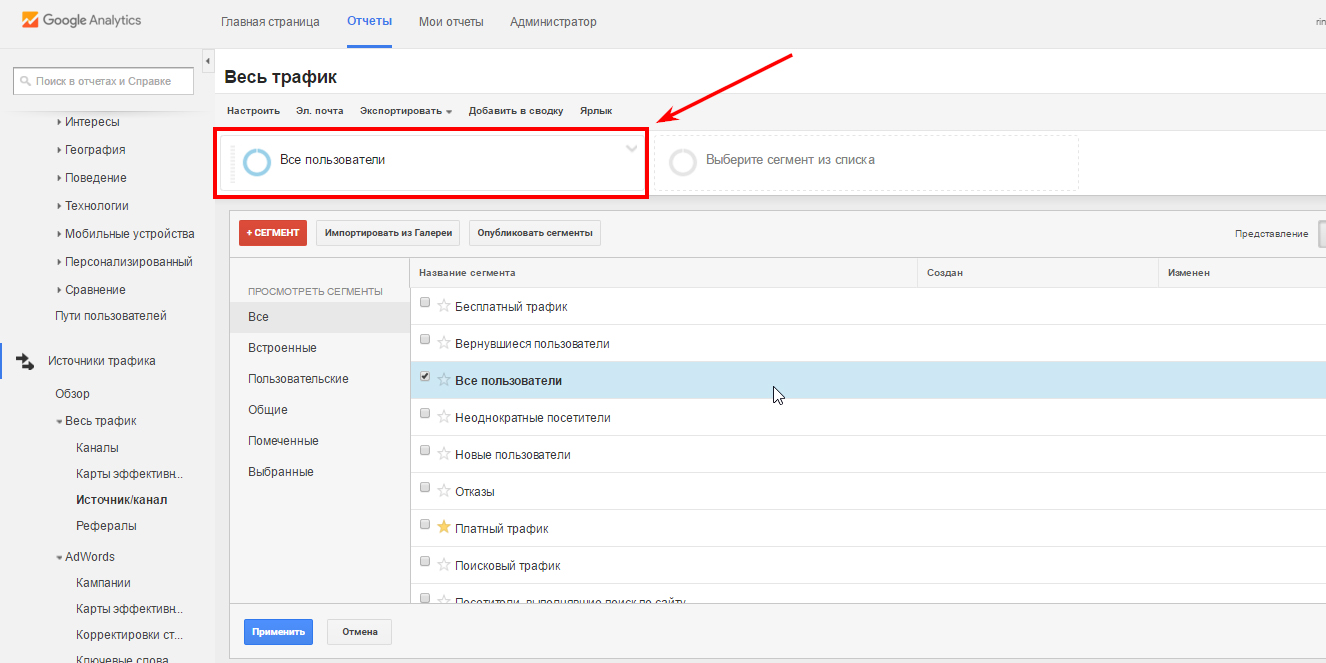Viewport: 1326px width, 663px height.
Task: Open Каналы under Весь трафик
Action: tap(97, 448)
